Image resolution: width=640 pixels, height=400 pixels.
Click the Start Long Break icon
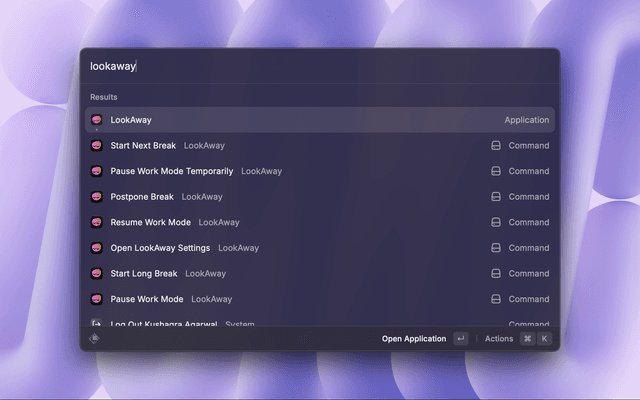click(x=97, y=274)
